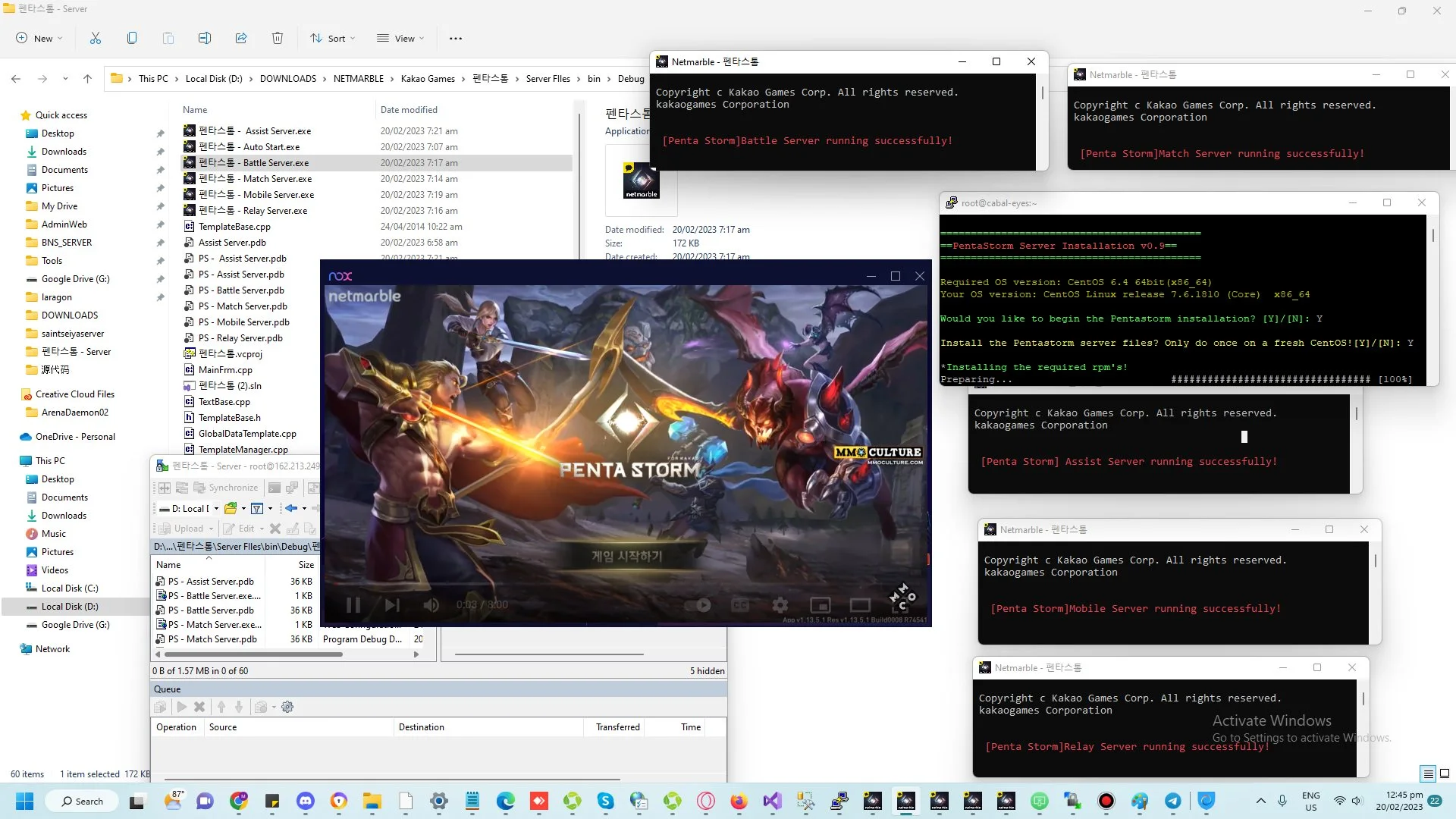Switch video to theater mode

[x=860, y=605]
